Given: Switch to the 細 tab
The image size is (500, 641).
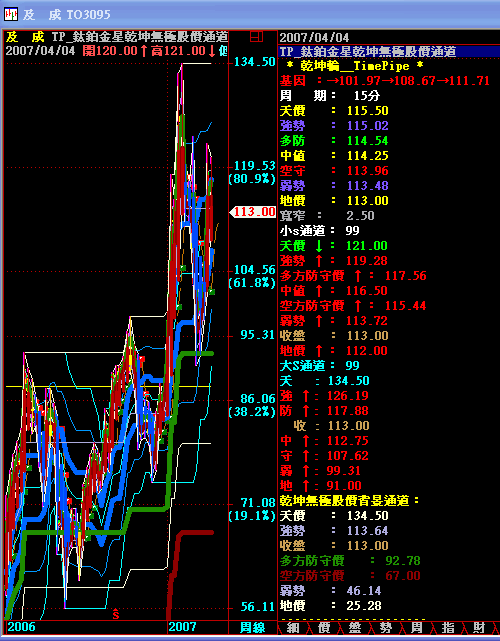Looking at the screenshot, I should point(293,628).
